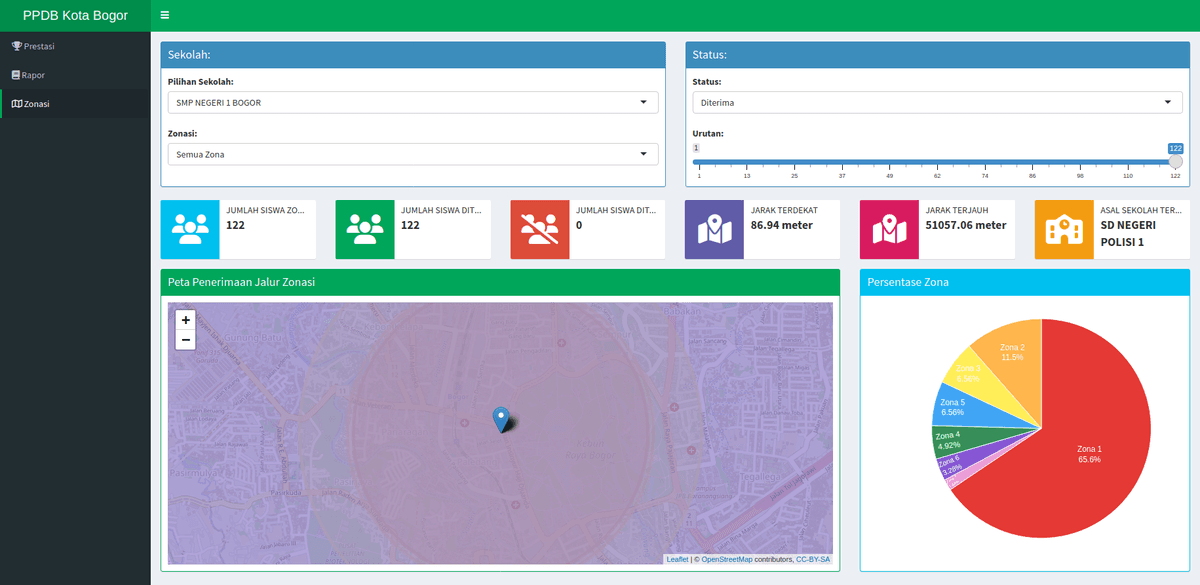Open the Rapor menu item

75,75
